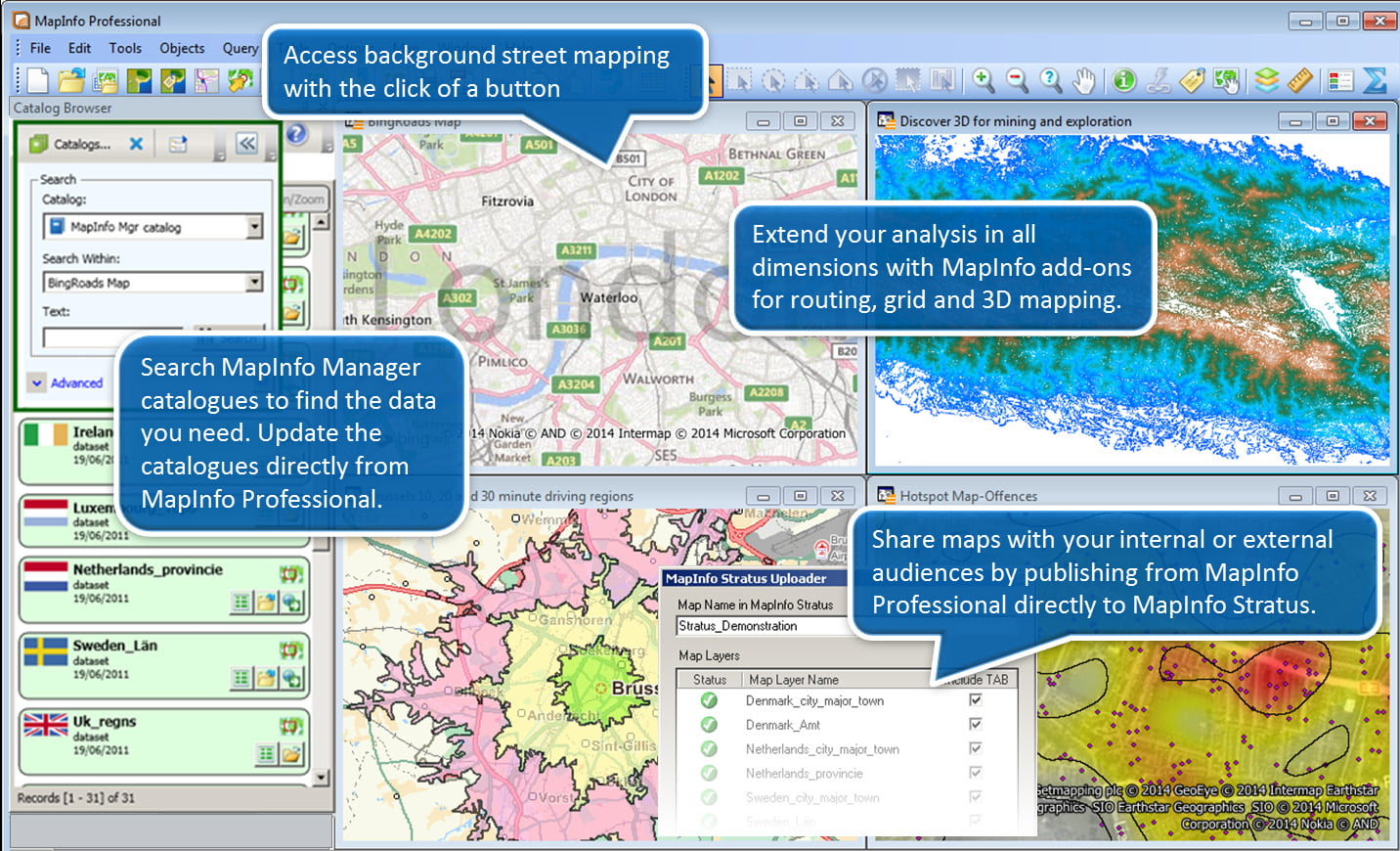Image resolution: width=1400 pixels, height=851 pixels.
Task: Click the Discover 3D window title icon
Action: pos(886,120)
